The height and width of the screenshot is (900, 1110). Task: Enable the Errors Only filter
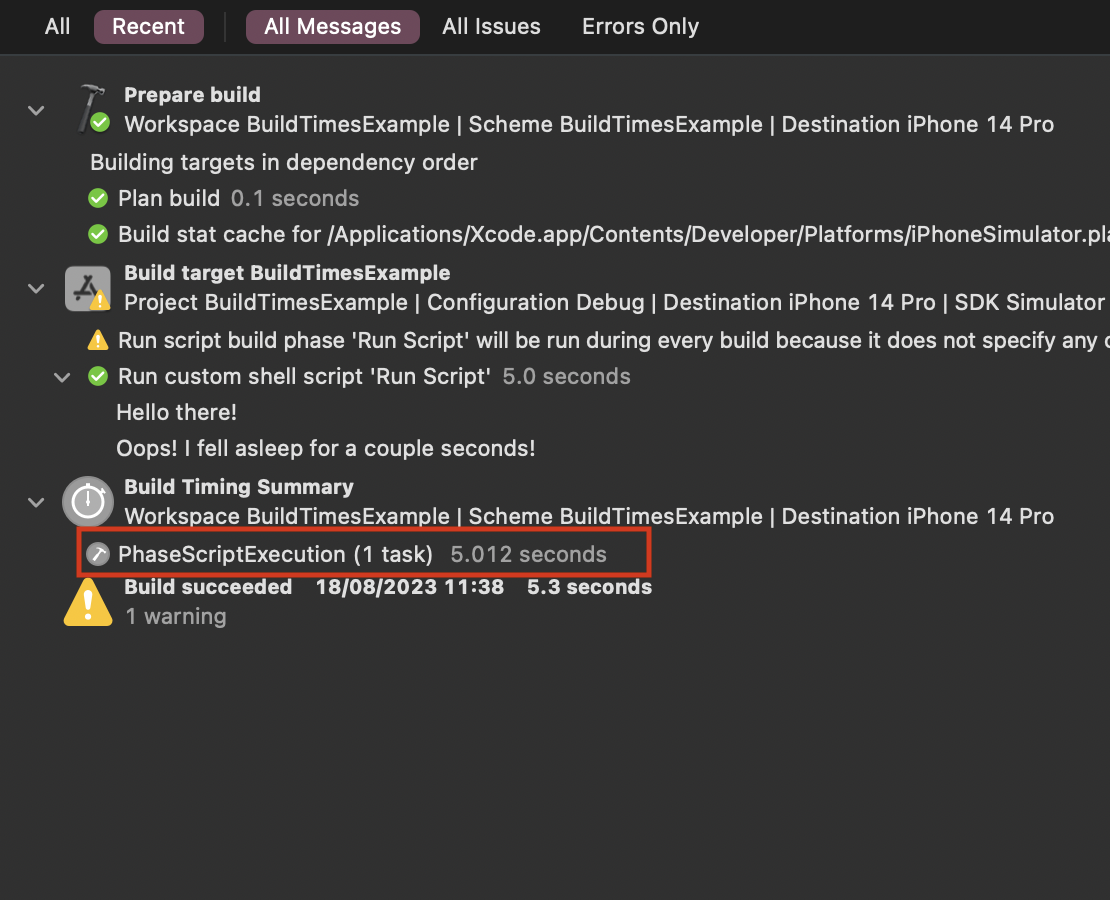point(640,27)
